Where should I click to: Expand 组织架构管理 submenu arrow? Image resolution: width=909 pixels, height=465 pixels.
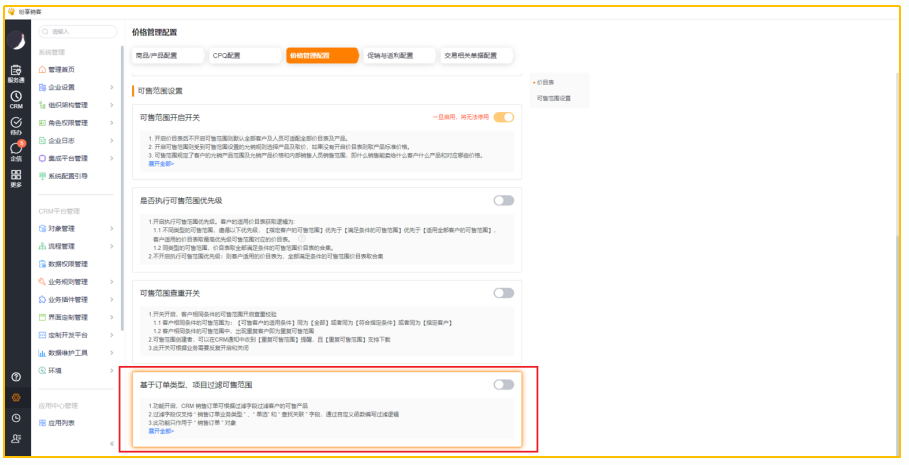pyautogui.click(x=111, y=105)
